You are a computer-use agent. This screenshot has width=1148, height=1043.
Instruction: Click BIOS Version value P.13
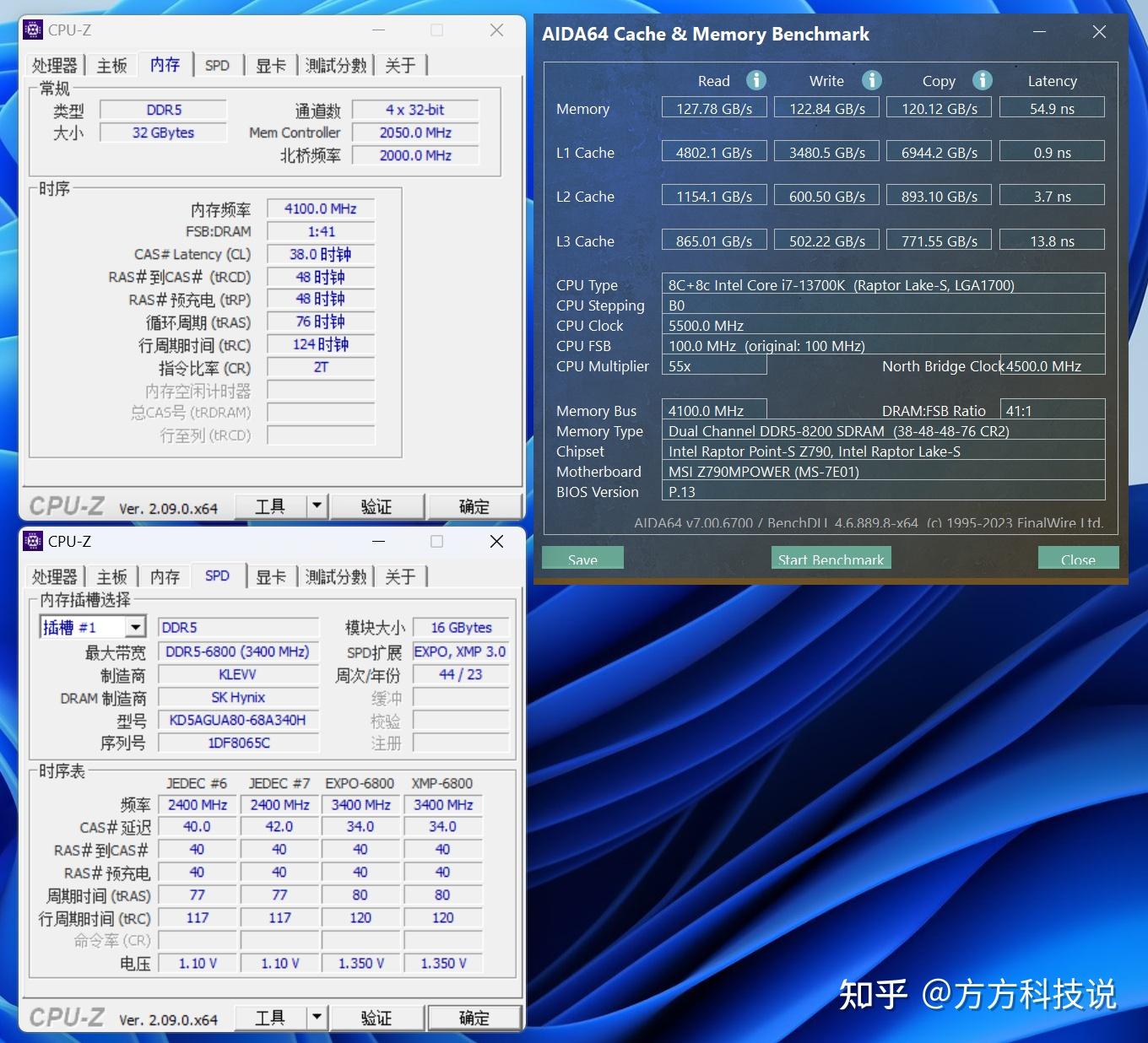coord(883,491)
